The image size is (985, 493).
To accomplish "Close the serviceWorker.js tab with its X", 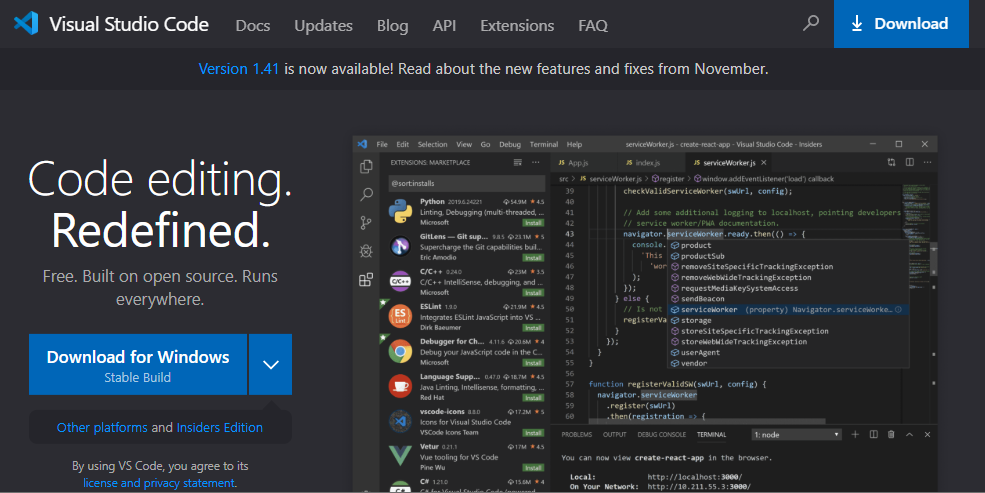I will pyautogui.click(x=764, y=163).
